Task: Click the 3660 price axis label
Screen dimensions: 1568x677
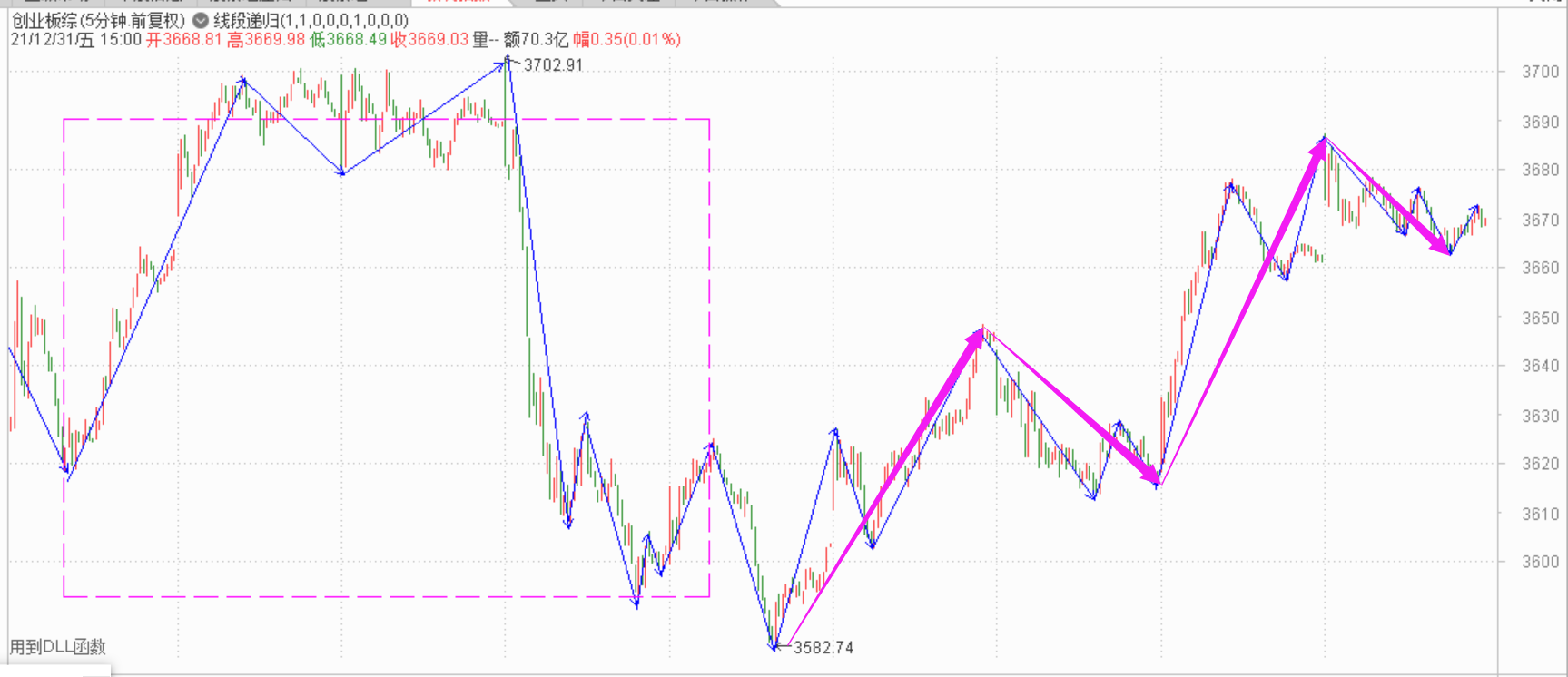Action: [x=1541, y=268]
